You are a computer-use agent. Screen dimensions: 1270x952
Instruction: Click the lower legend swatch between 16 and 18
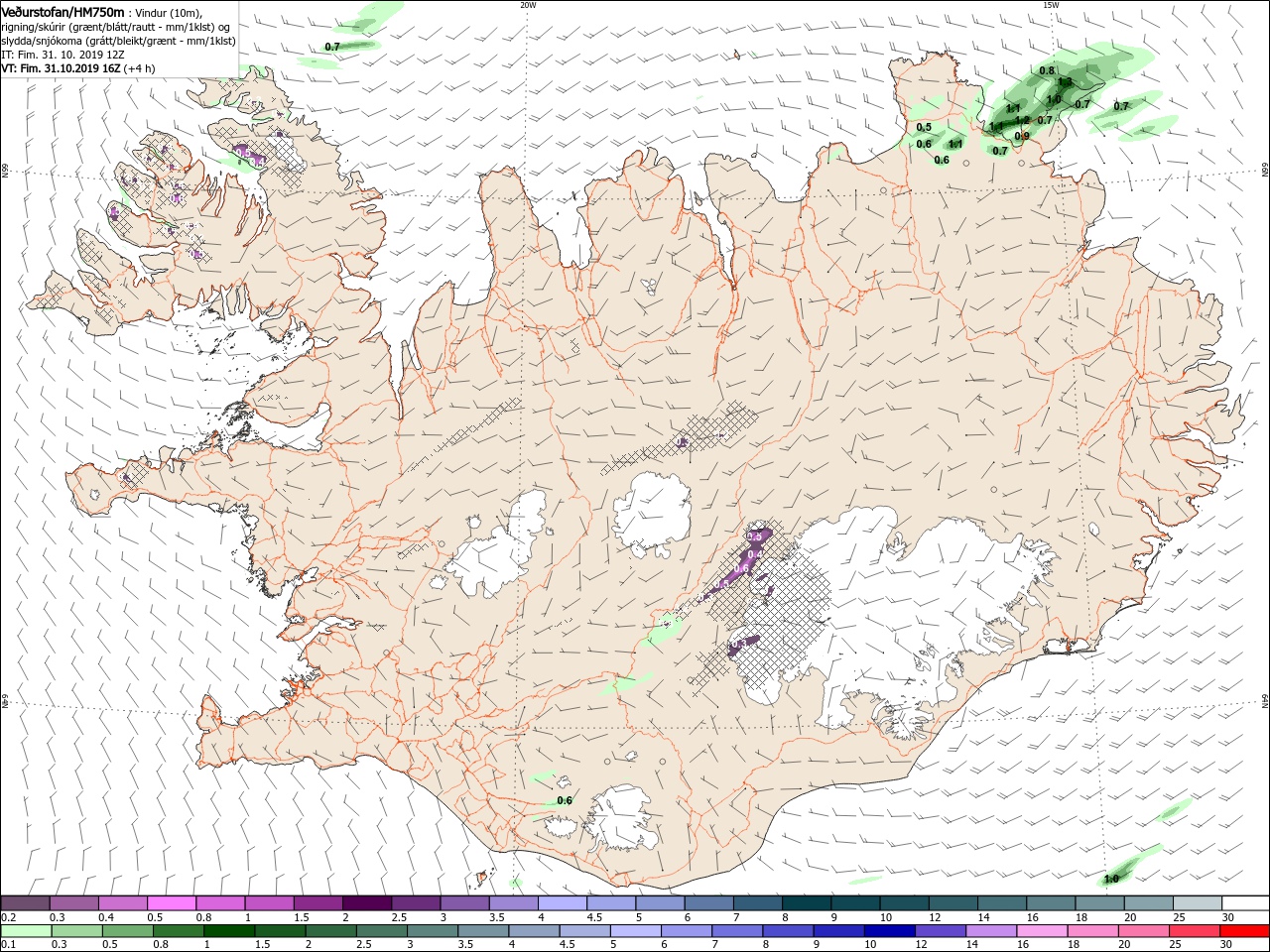pos(1042,931)
